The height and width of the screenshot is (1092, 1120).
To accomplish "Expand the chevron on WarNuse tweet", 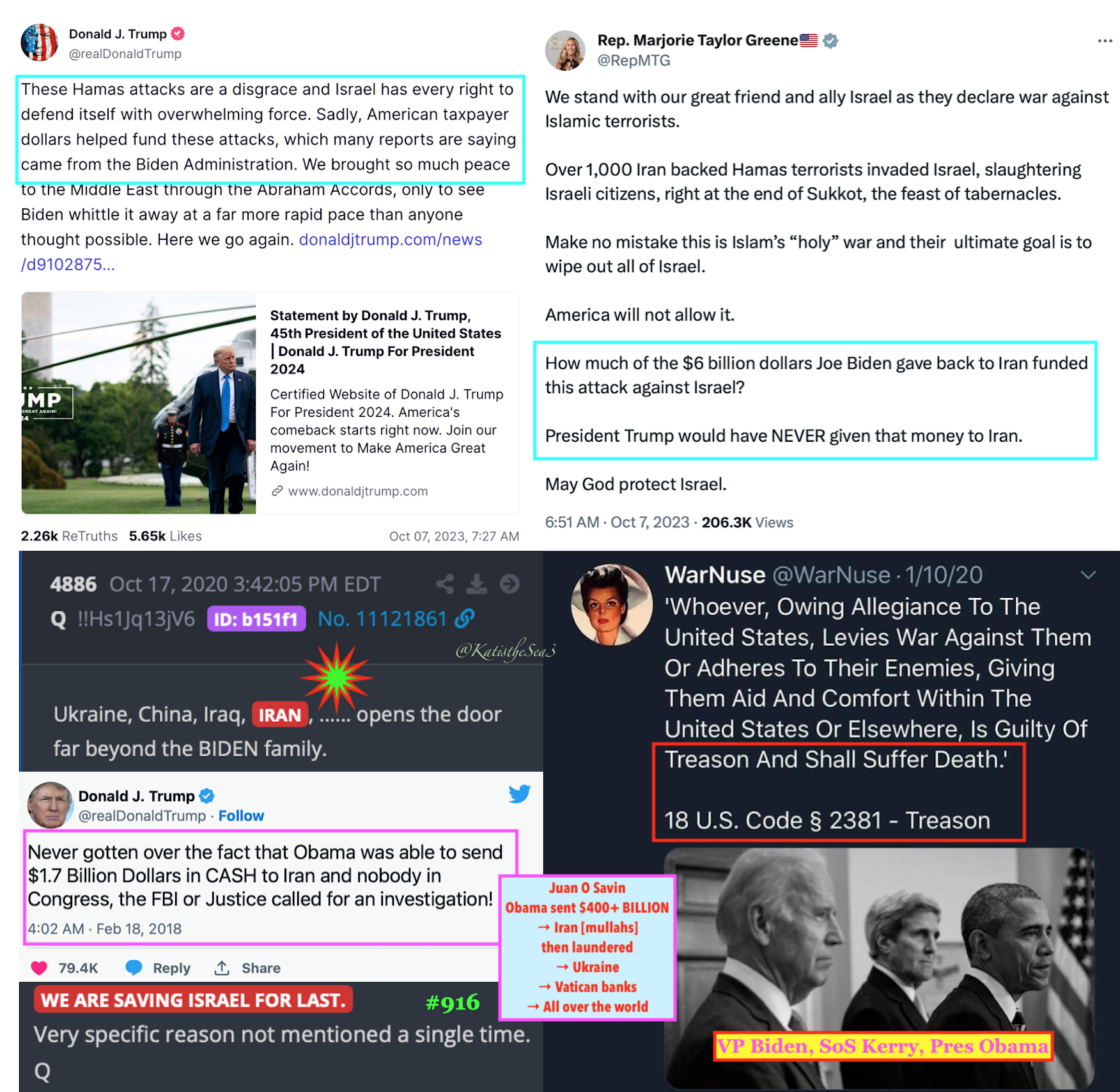I will [x=1088, y=575].
